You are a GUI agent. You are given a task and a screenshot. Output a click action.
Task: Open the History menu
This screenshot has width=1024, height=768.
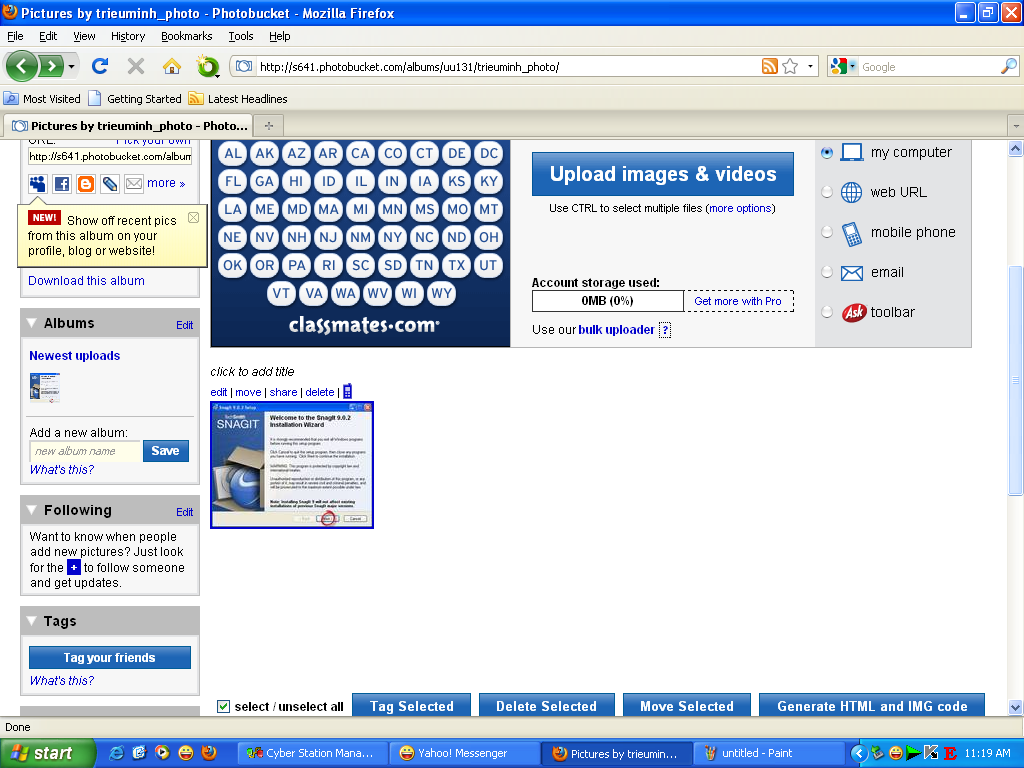pyautogui.click(x=128, y=36)
